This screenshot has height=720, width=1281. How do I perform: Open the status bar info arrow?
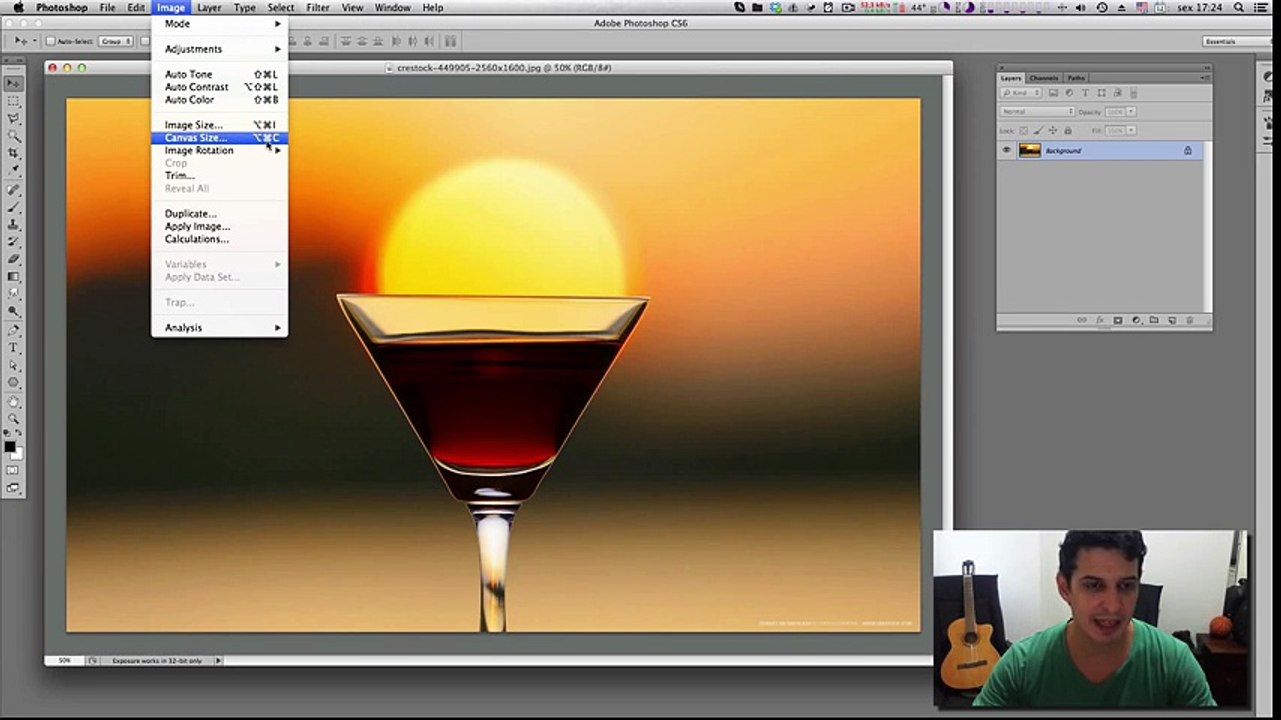pos(218,661)
